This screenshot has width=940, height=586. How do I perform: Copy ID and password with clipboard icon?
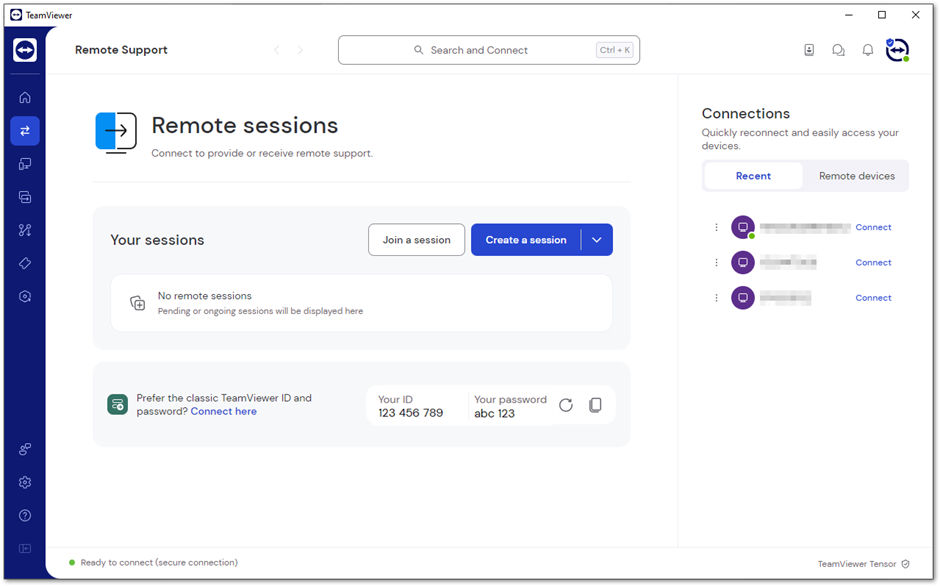[595, 405]
